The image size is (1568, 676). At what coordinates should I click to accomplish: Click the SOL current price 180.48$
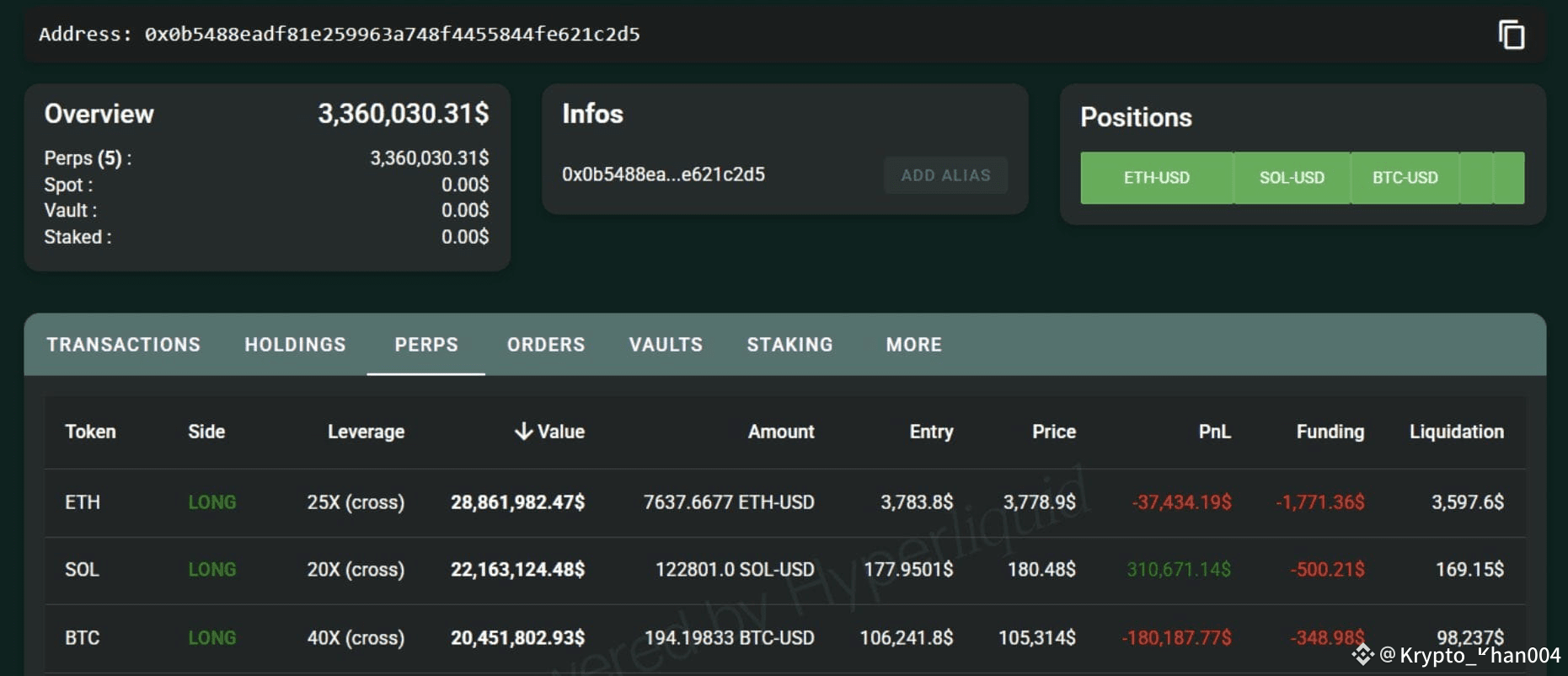click(x=1041, y=570)
